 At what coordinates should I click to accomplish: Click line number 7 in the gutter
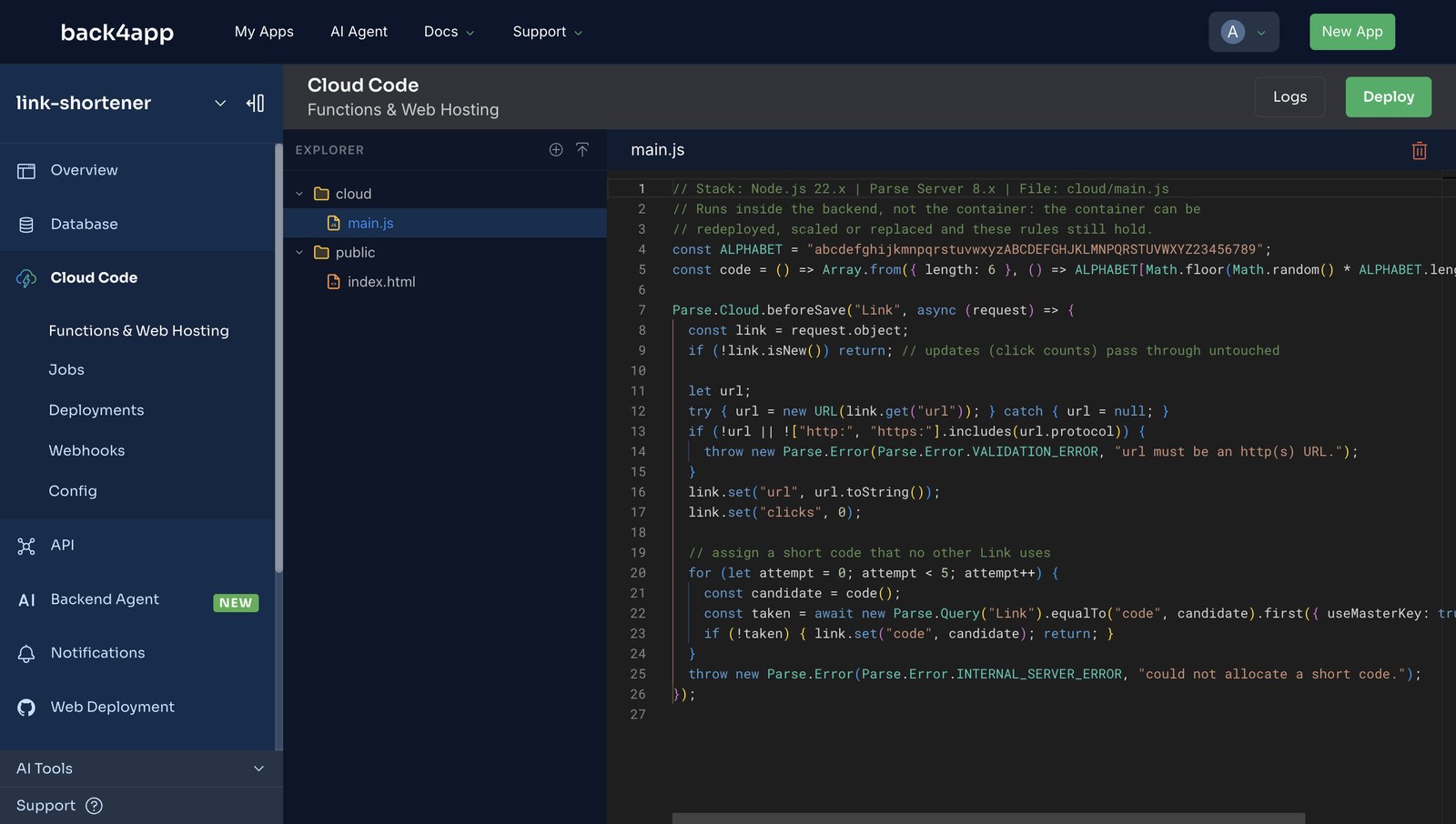coord(642,310)
